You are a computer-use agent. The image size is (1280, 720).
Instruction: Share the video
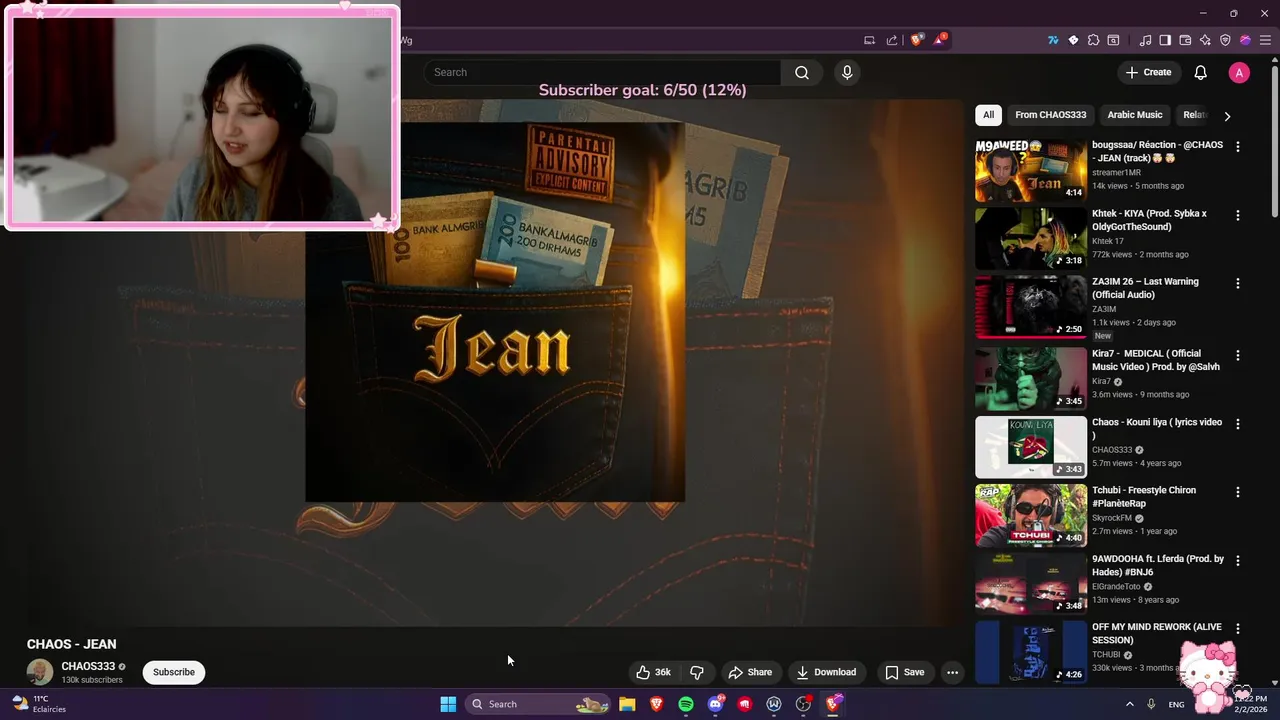point(750,672)
